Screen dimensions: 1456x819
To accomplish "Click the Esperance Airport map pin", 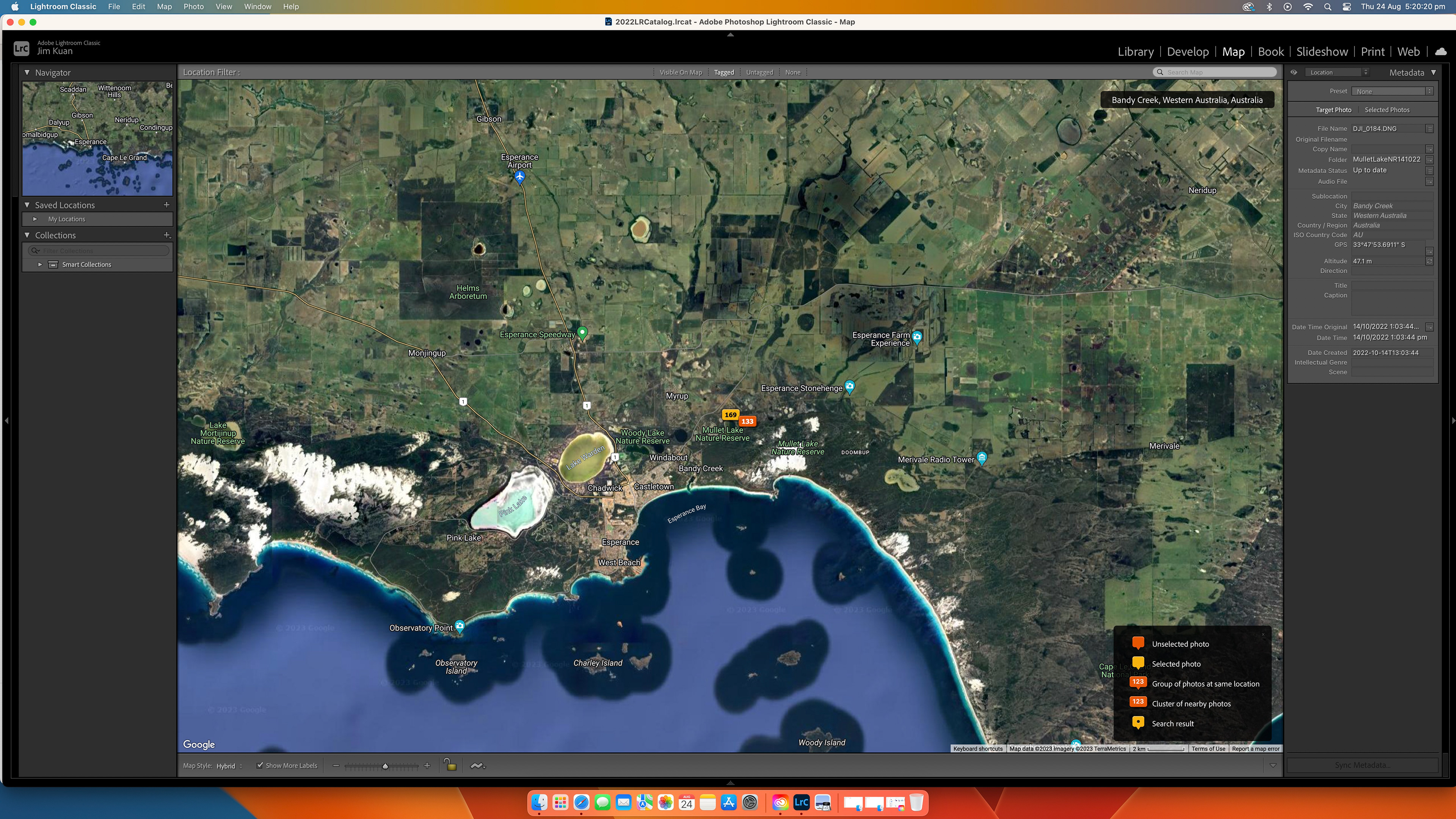I will click(x=520, y=177).
